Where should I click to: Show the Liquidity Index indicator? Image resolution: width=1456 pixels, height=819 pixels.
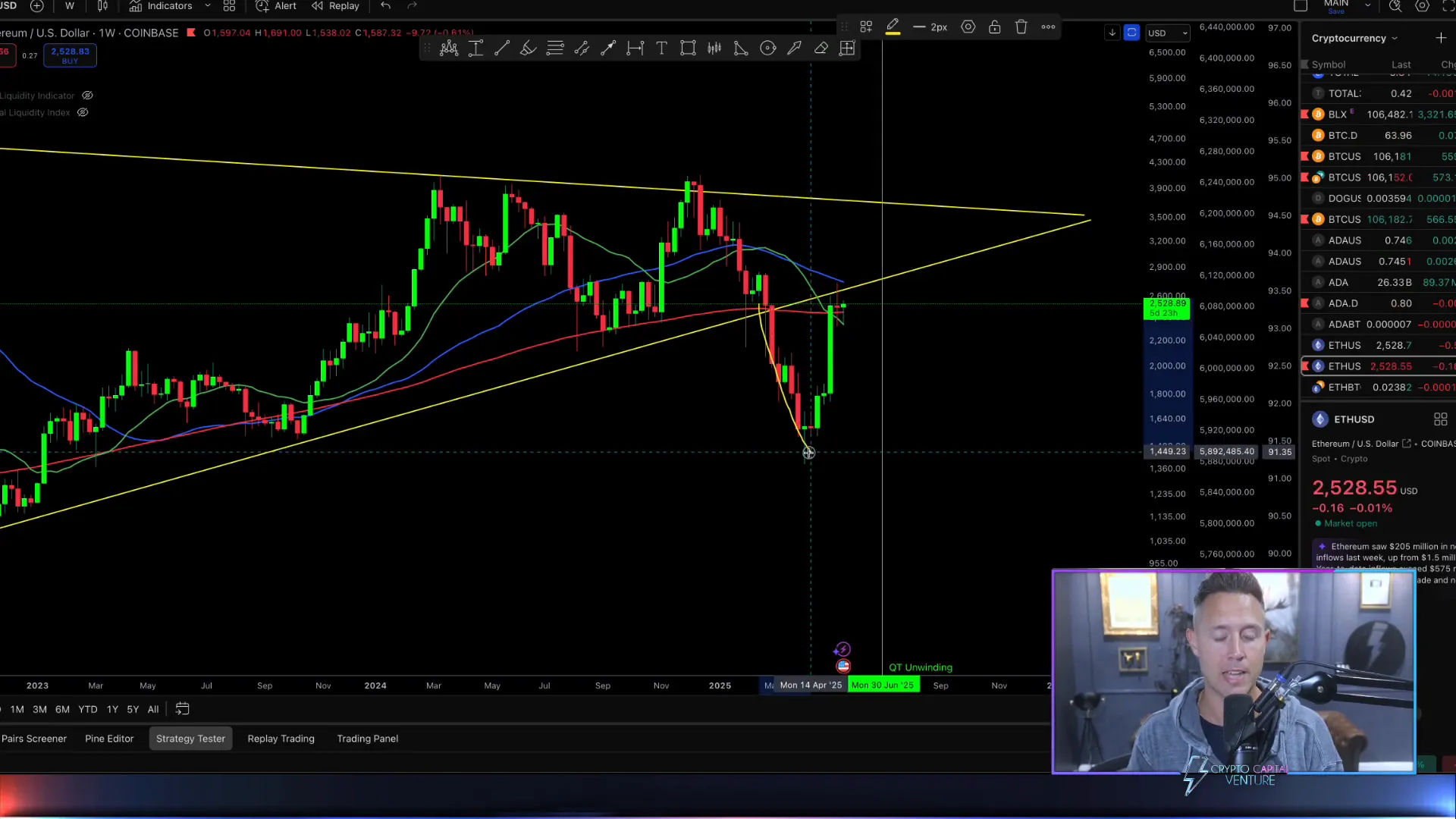point(83,112)
